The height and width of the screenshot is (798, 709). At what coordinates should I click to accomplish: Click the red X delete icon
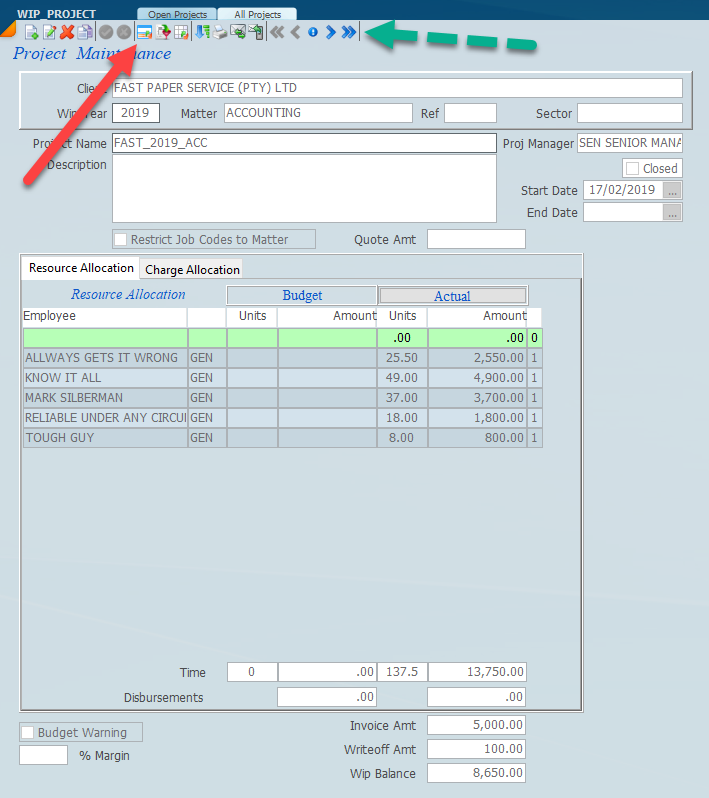coord(67,32)
